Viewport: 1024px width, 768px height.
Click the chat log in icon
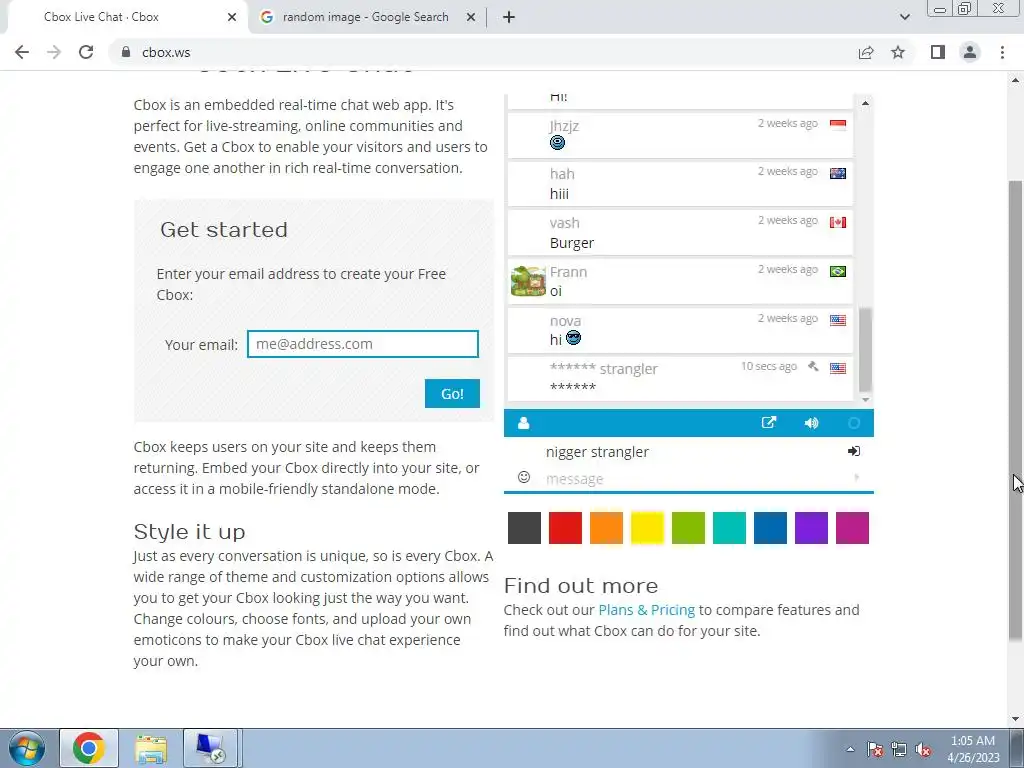click(854, 451)
